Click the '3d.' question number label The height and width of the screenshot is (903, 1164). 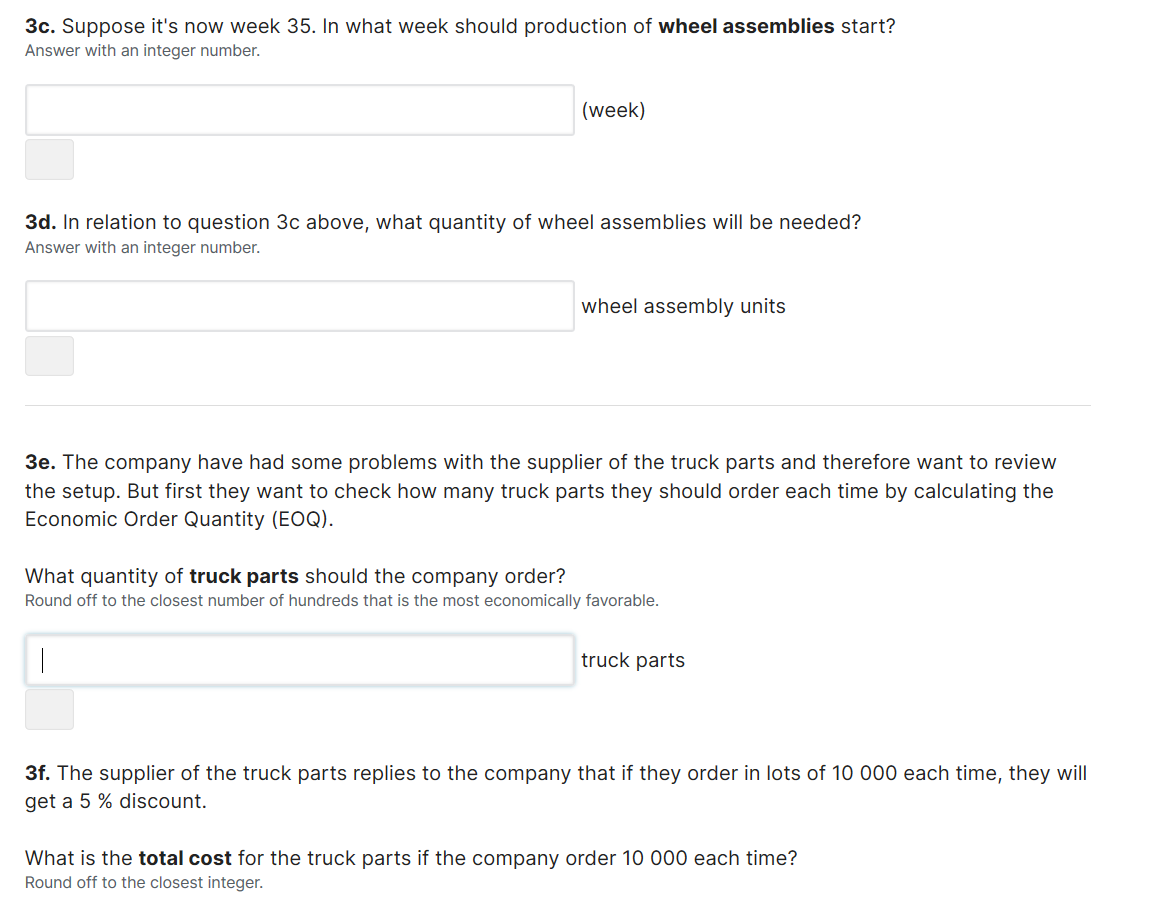41,222
